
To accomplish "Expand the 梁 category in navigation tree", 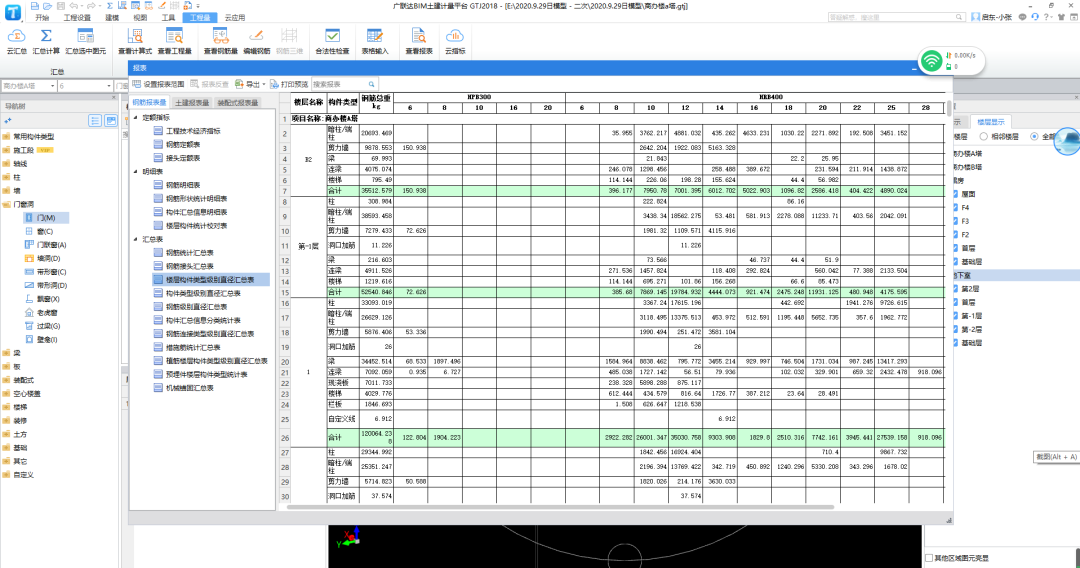I will coord(6,353).
